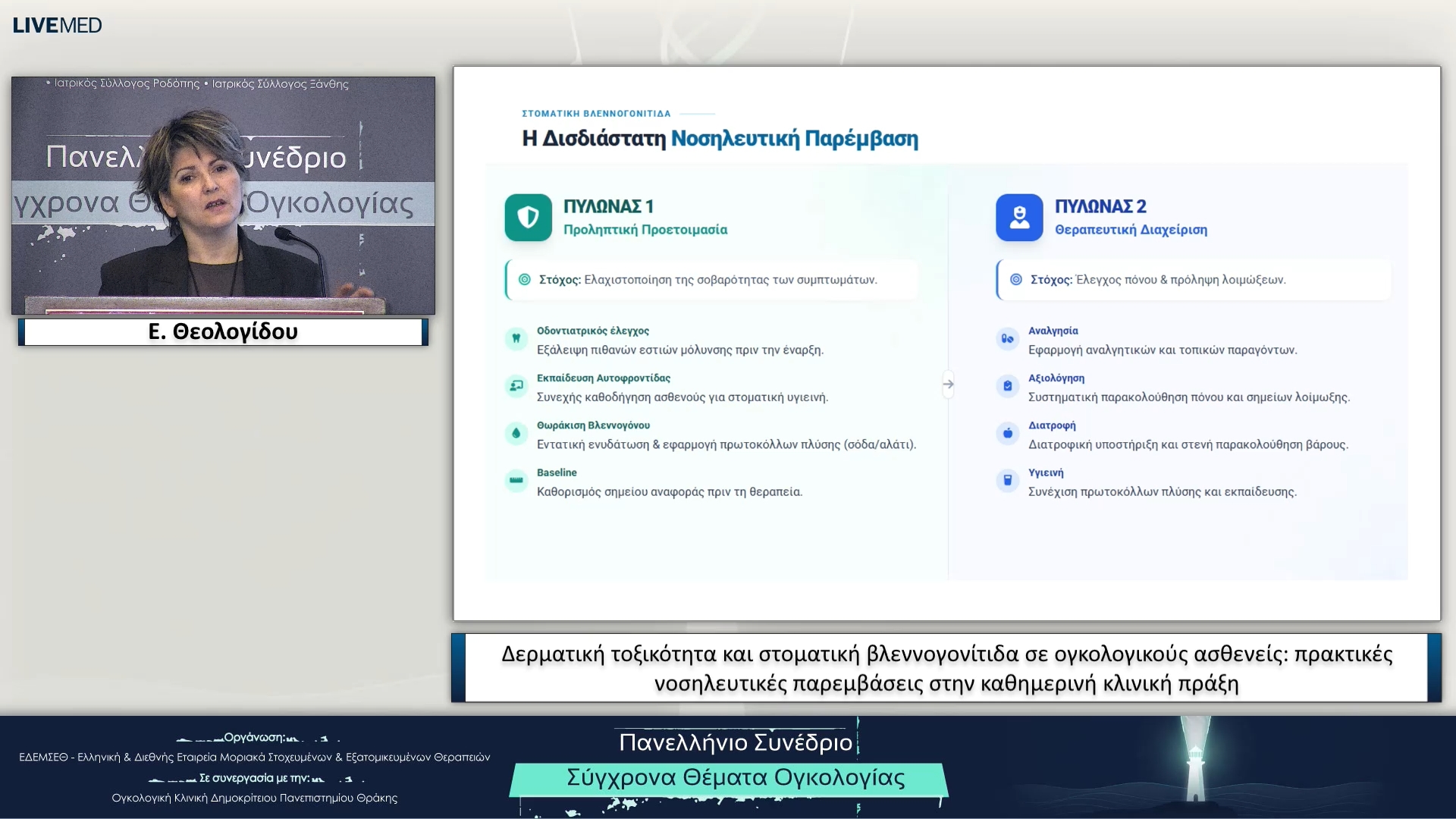Screen dimensions: 1456x819
Task: Click the Η Δισδιάστατη Νοσηλευτική Παρέμβαση heading
Action: pos(720,139)
